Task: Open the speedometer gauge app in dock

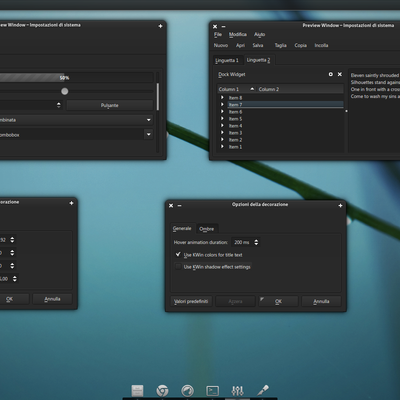Action: pos(187,390)
